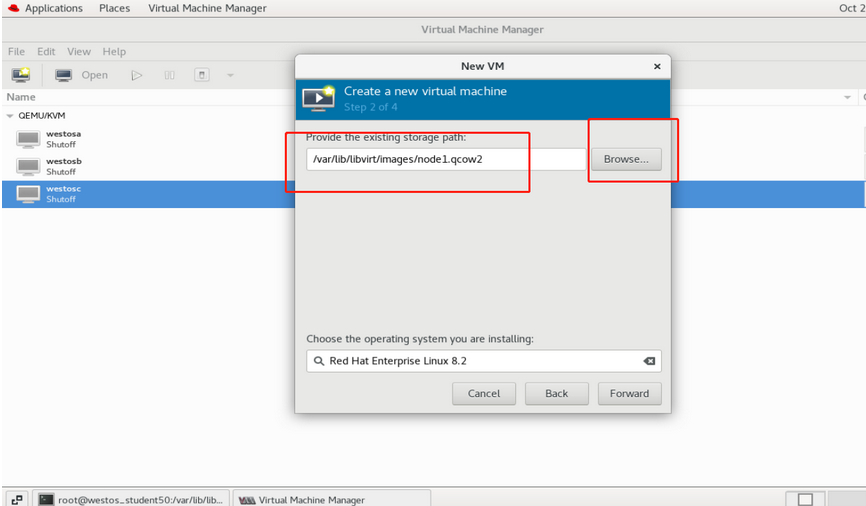
Task: Click the Browse... button
Action: 626,159
